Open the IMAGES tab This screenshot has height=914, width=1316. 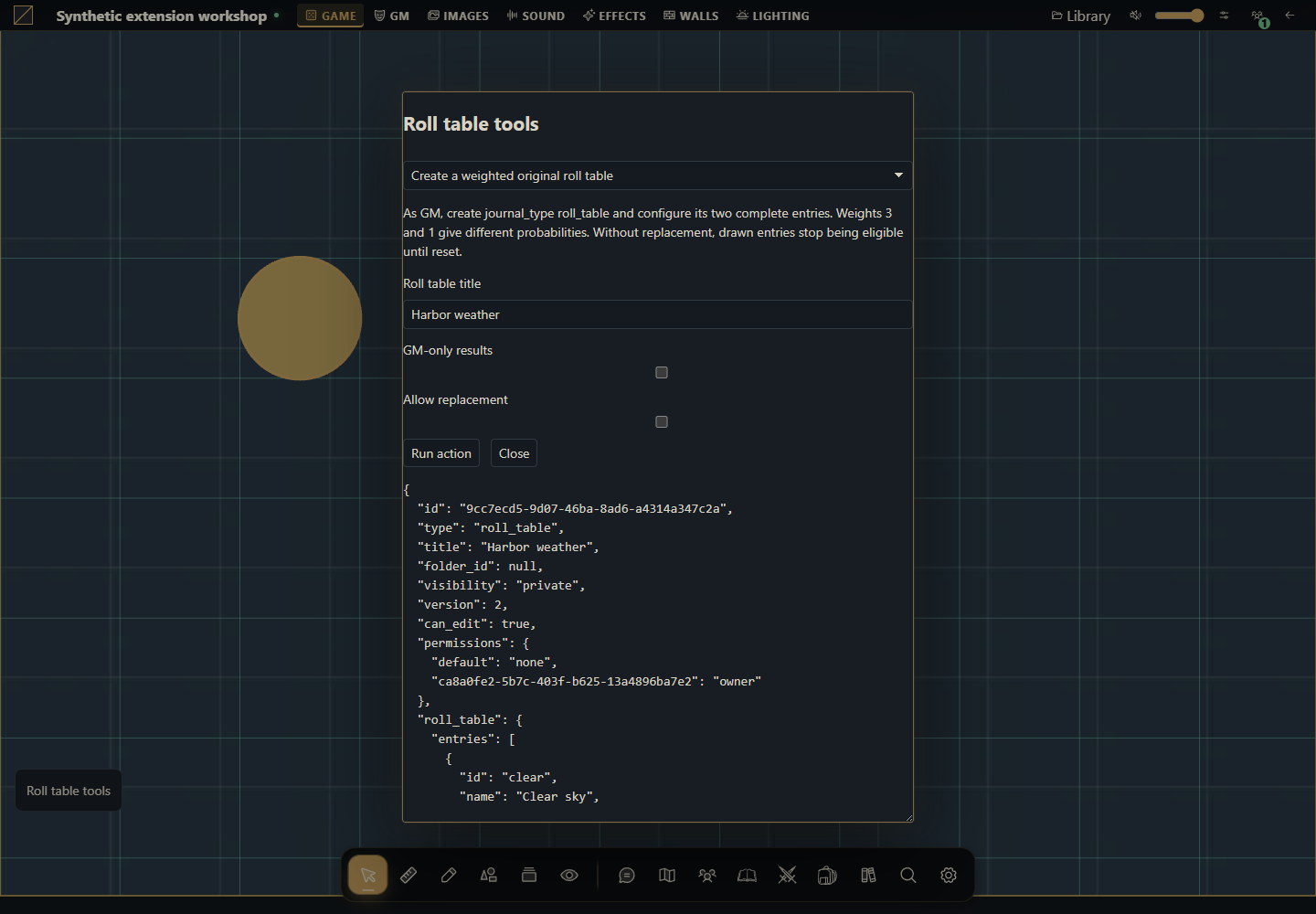(x=459, y=16)
